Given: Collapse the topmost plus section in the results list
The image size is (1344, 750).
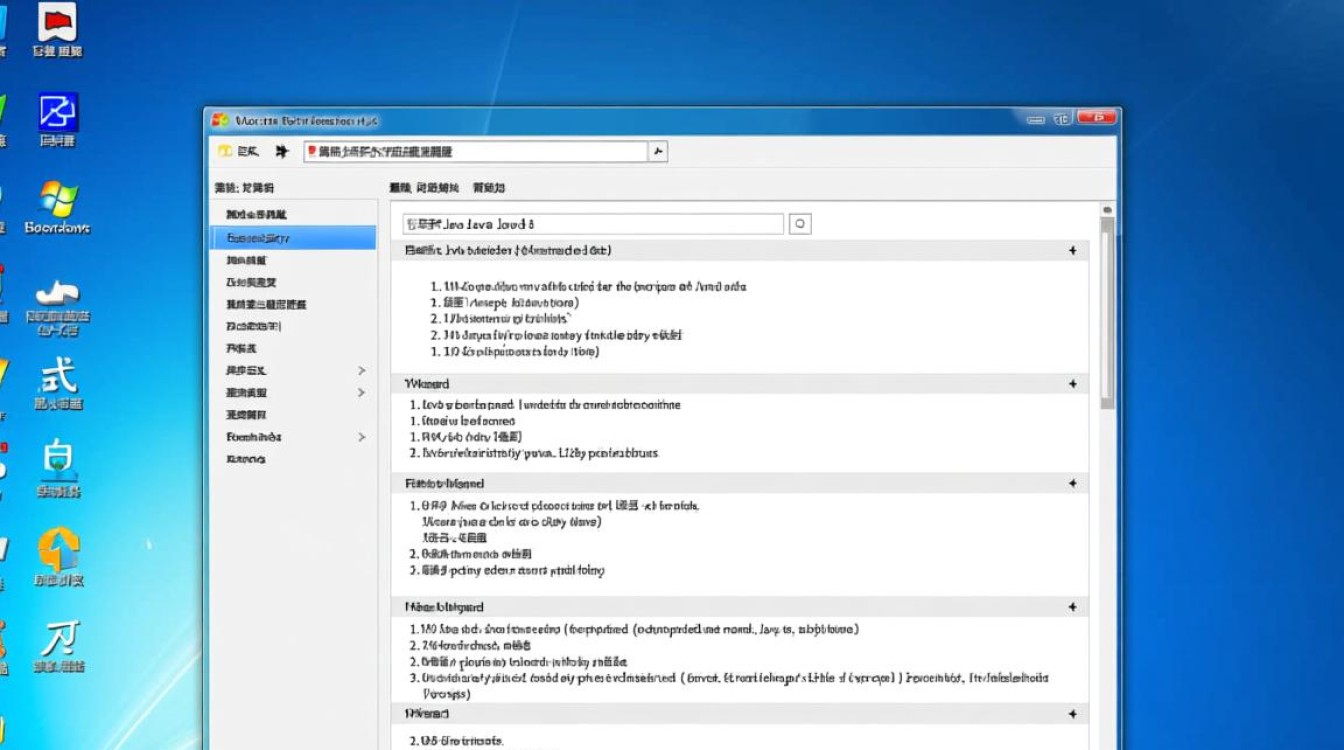Looking at the screenshot, I should [1071, 250].
